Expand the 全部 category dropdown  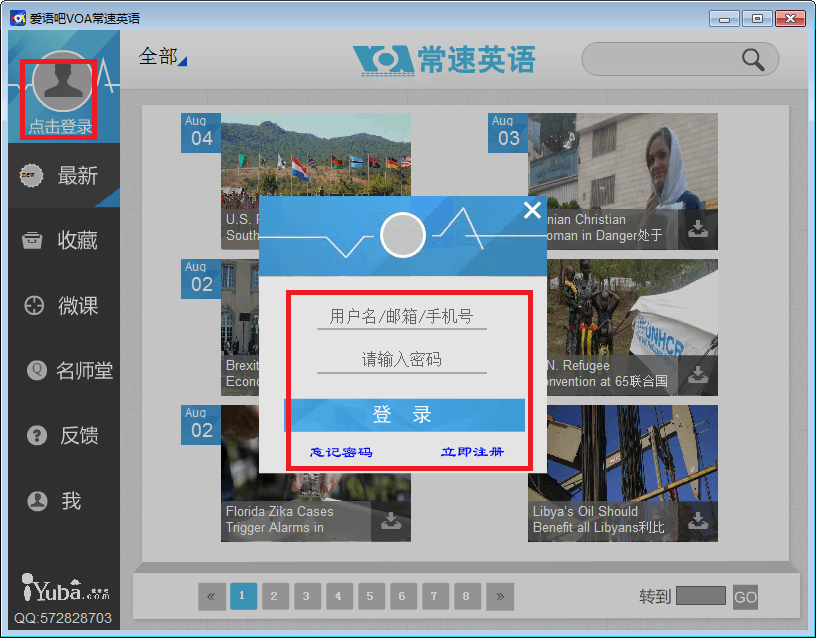(163, 57)
